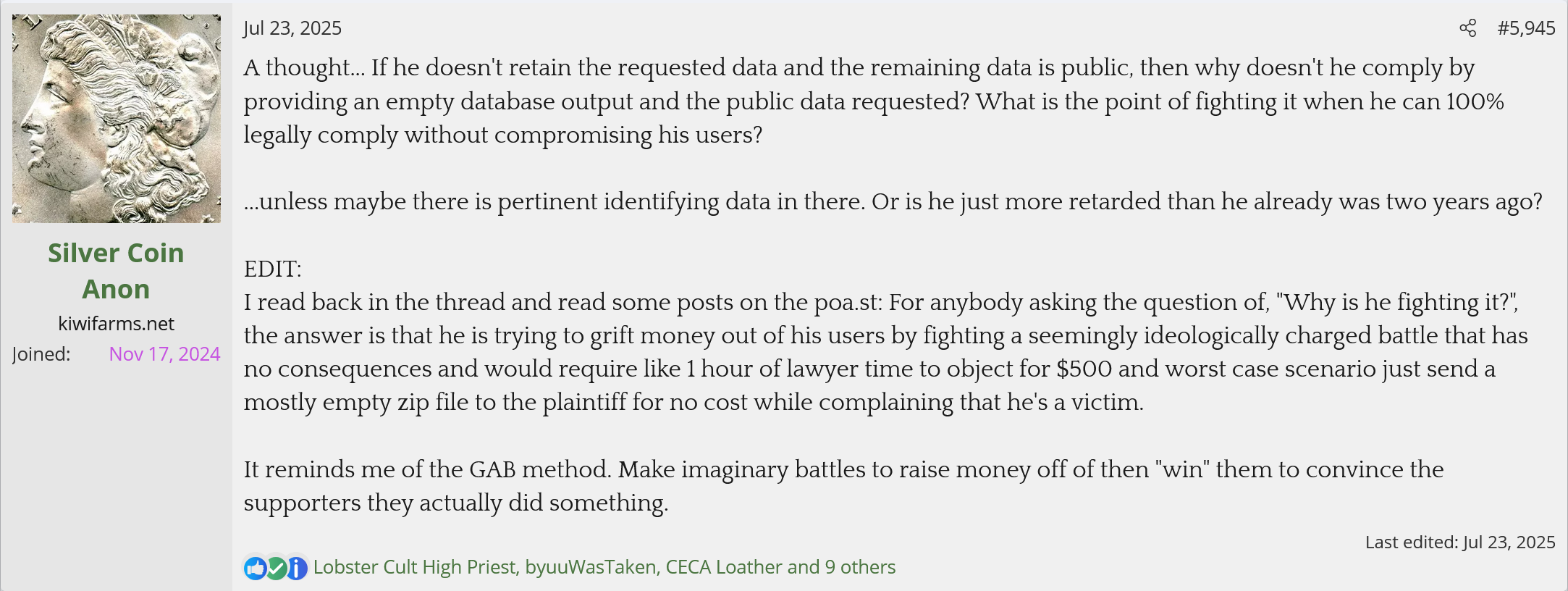This screenshot has height=591, width=1568.
Task: Open post permalink #5,945
Action: point(1526,28)
